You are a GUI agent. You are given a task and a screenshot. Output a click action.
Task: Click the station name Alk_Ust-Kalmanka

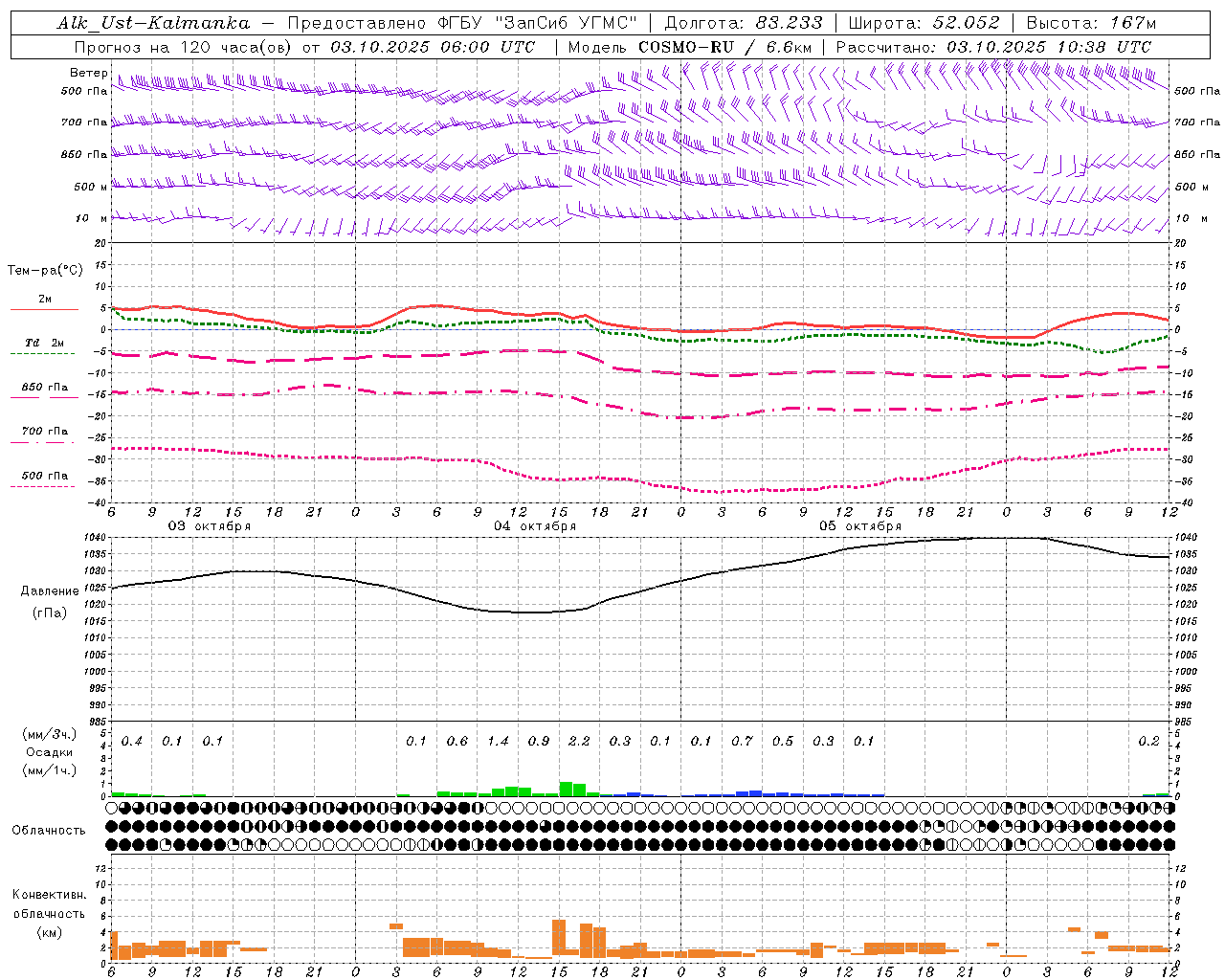click(x=153, y=23)
